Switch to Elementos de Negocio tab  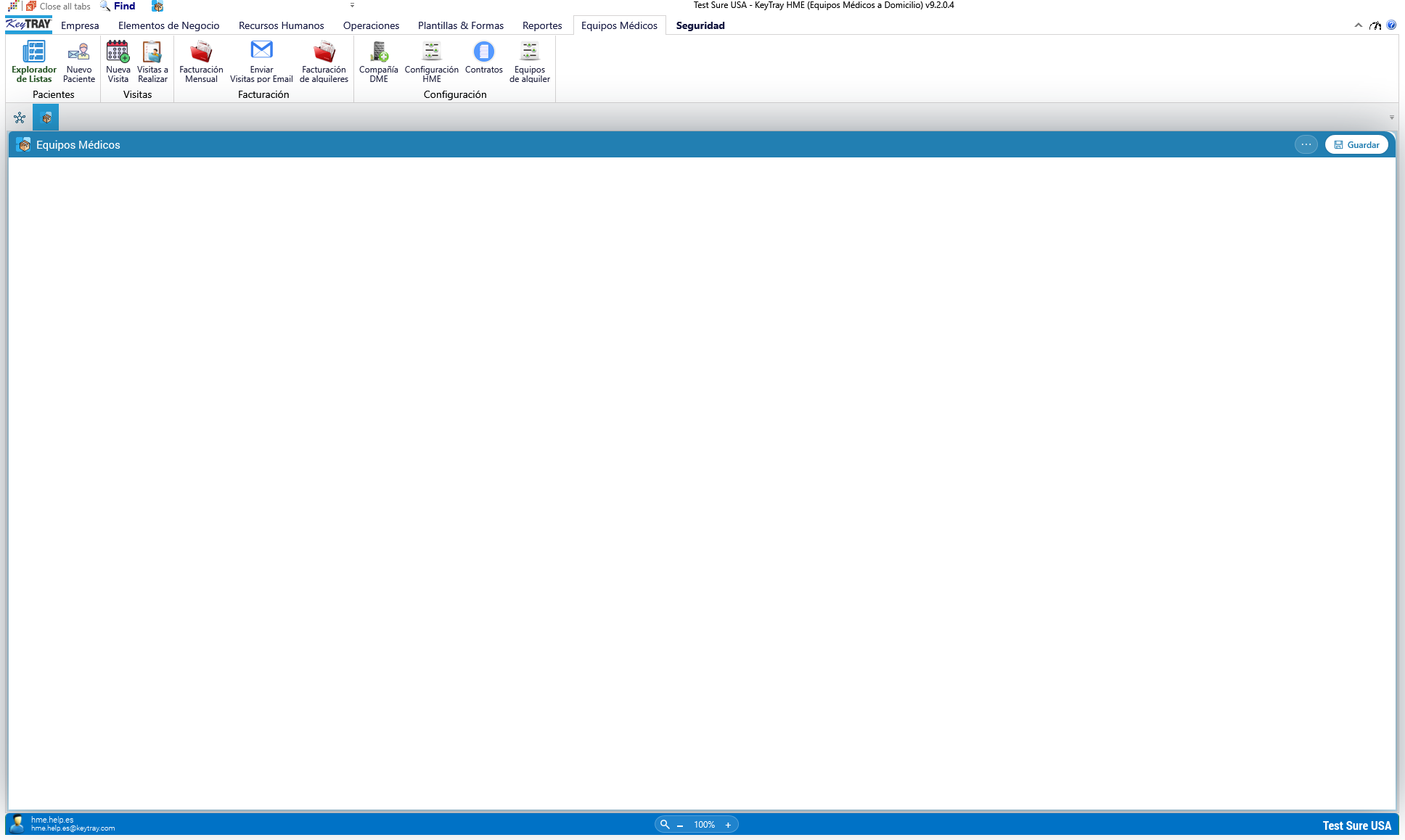pos(168,25)
